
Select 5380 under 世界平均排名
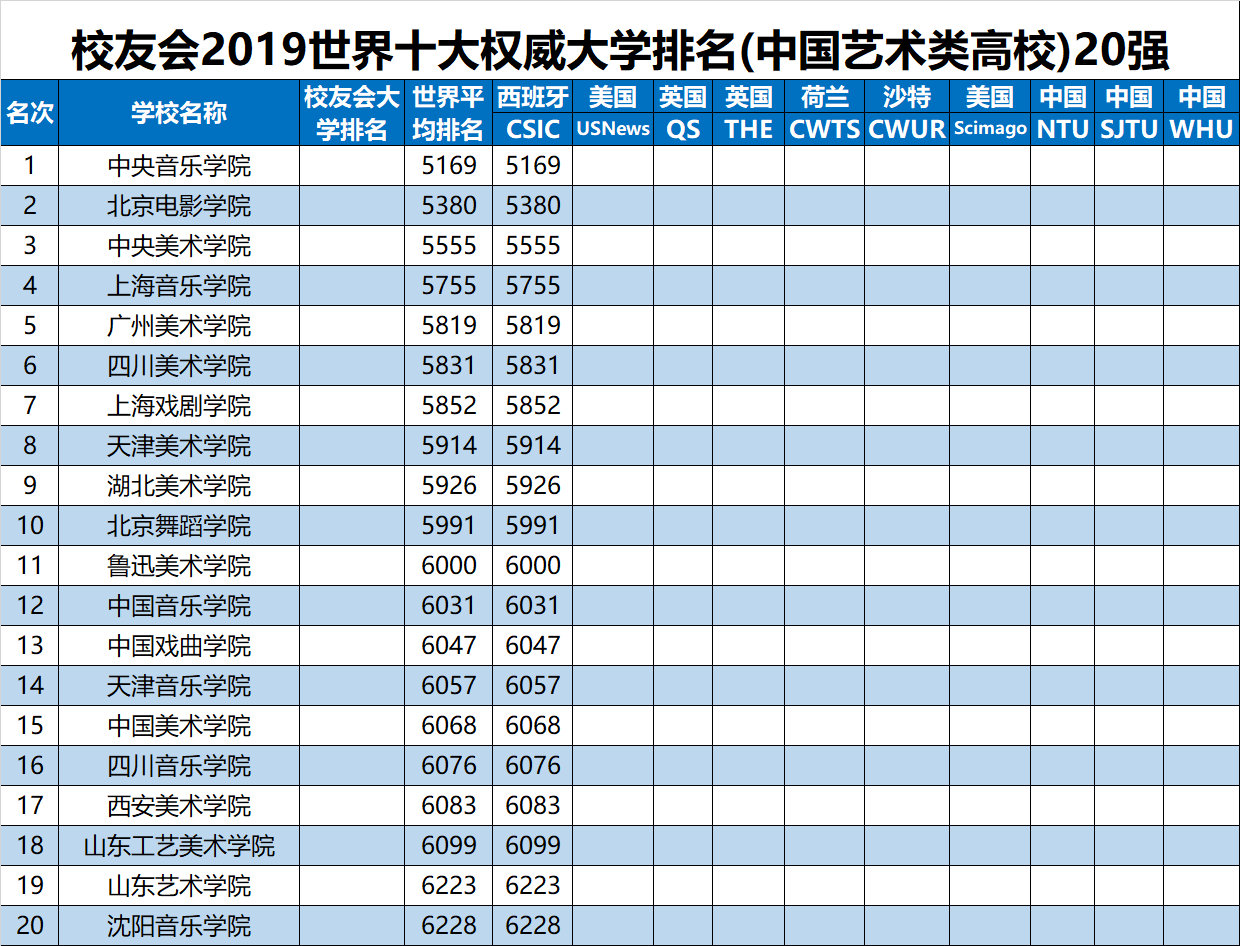point(449,206)
